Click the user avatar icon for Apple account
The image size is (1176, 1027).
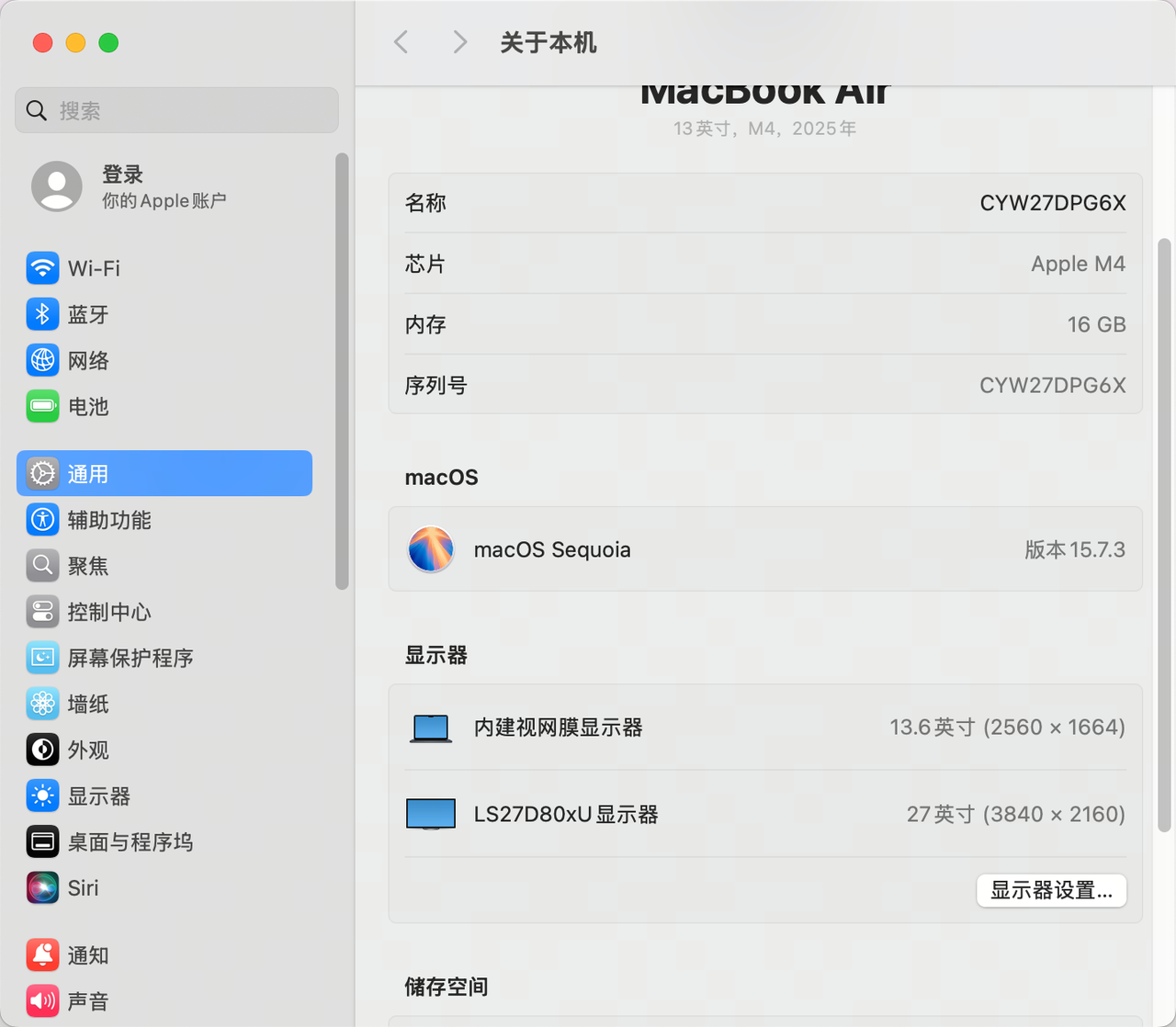pos(57,186)
